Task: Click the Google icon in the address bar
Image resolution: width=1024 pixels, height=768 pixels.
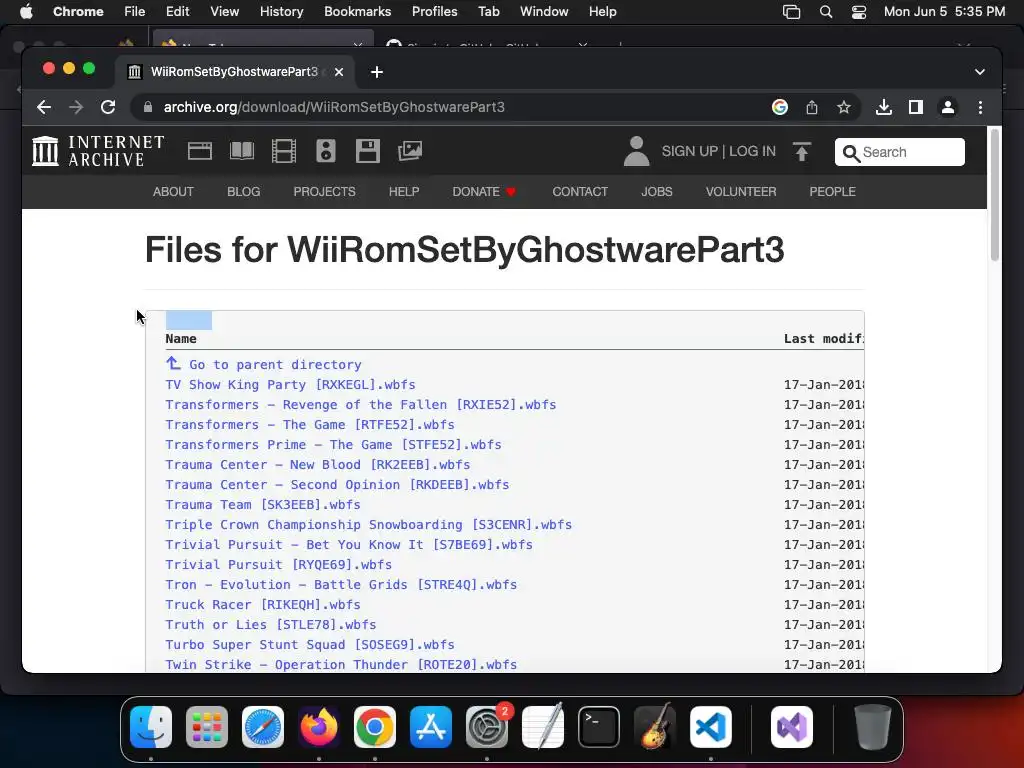Action: click(x=780, y=107)
